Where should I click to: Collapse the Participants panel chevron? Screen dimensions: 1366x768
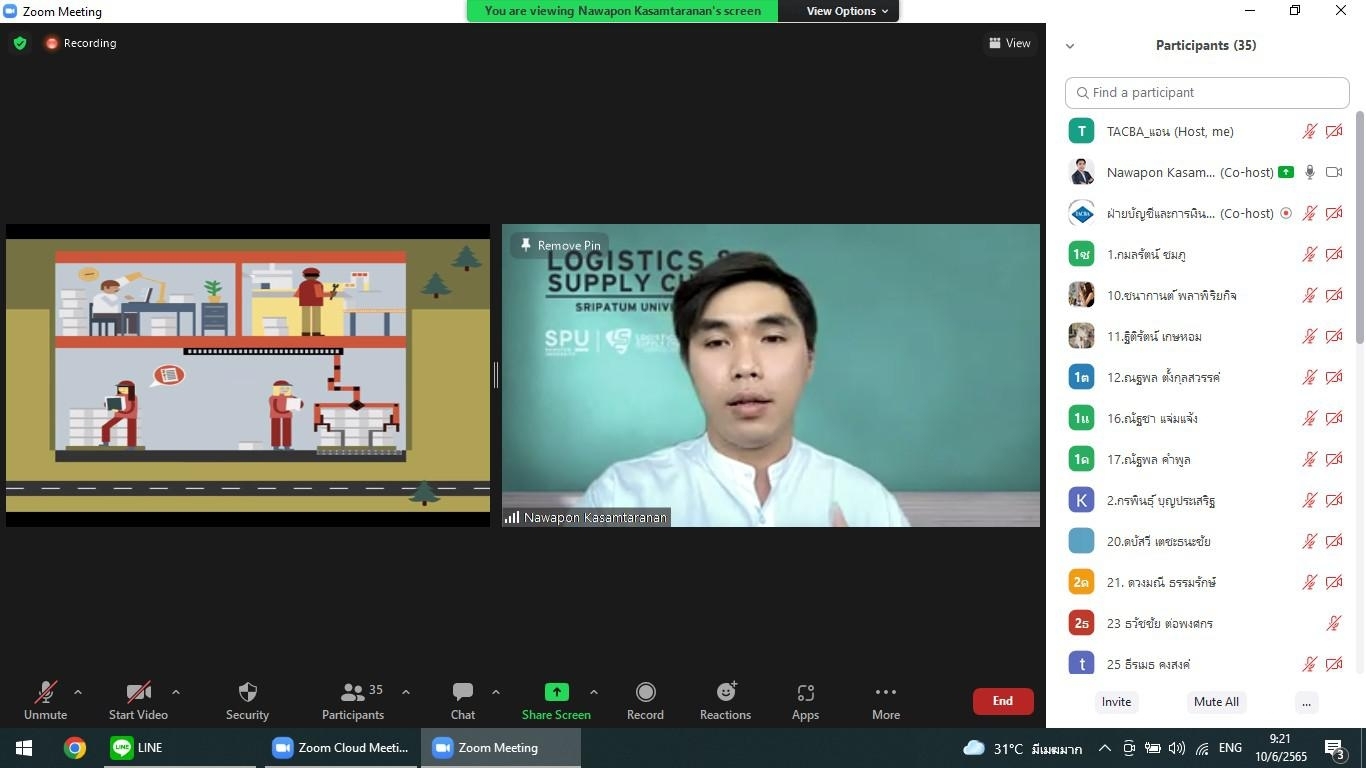(x=1070, y=46)
